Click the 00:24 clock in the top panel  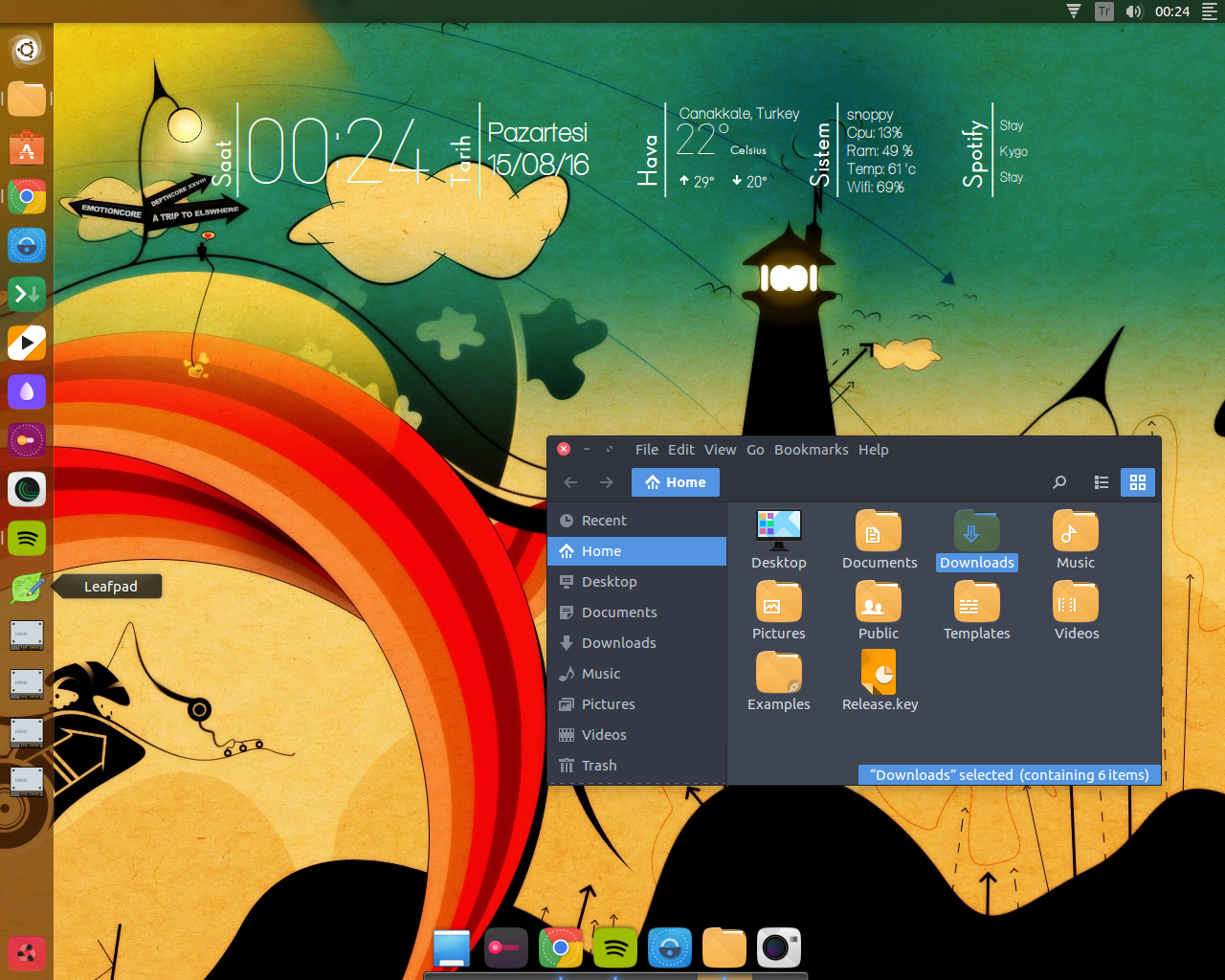click(x=1172, y=11)
